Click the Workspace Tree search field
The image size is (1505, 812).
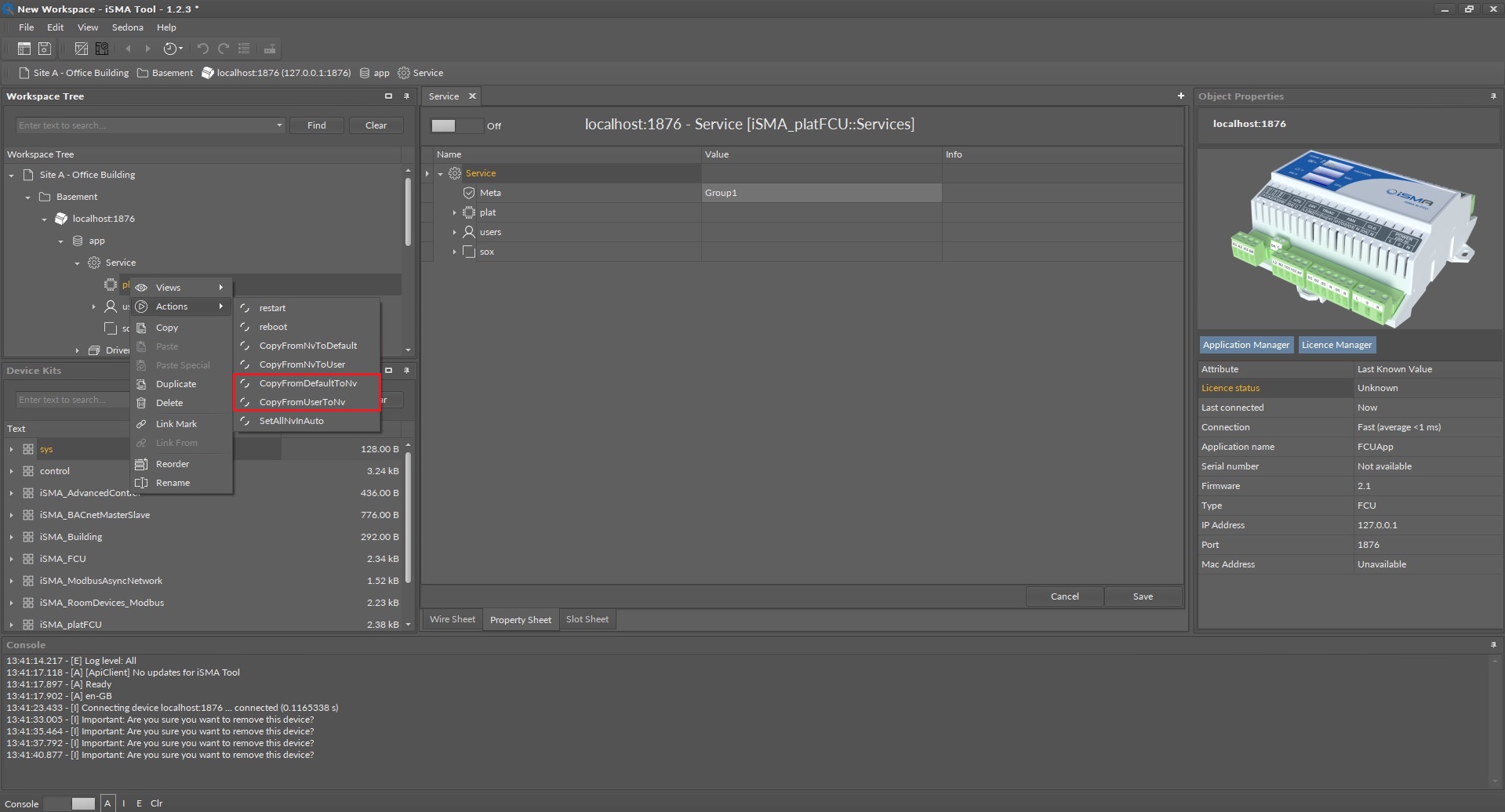(x=145, y=125)
